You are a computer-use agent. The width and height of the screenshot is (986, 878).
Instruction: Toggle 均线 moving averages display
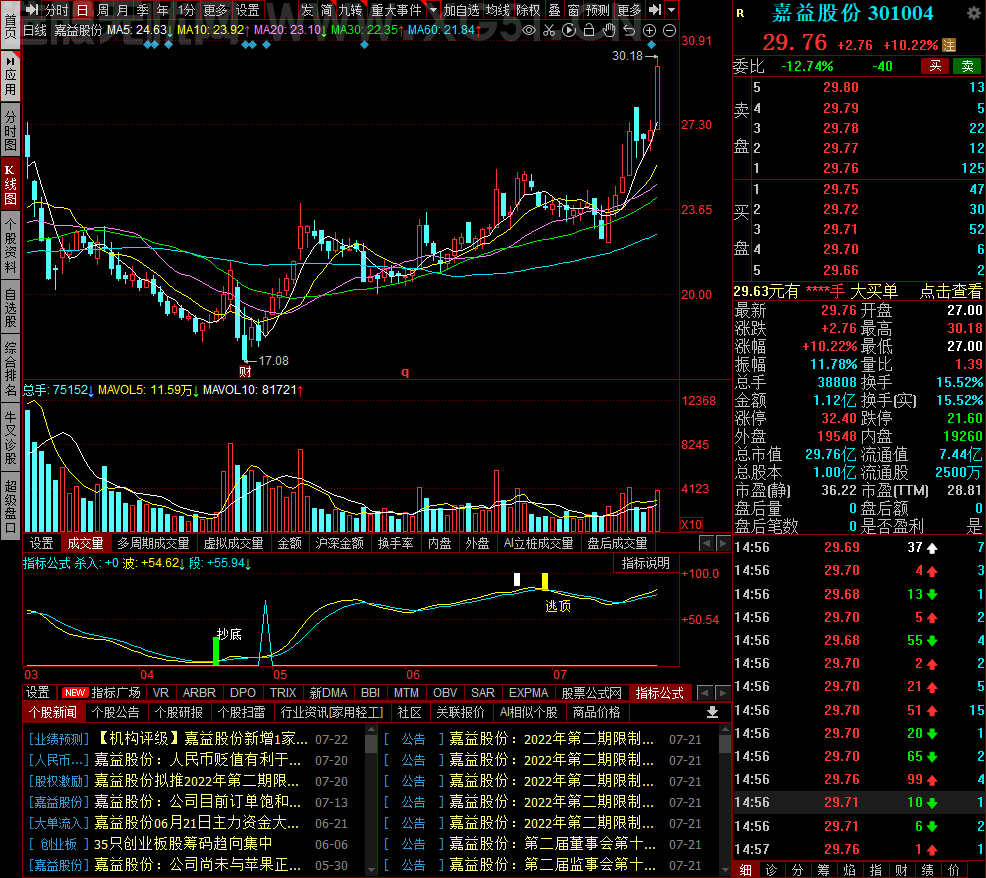[x=497, y=10]
